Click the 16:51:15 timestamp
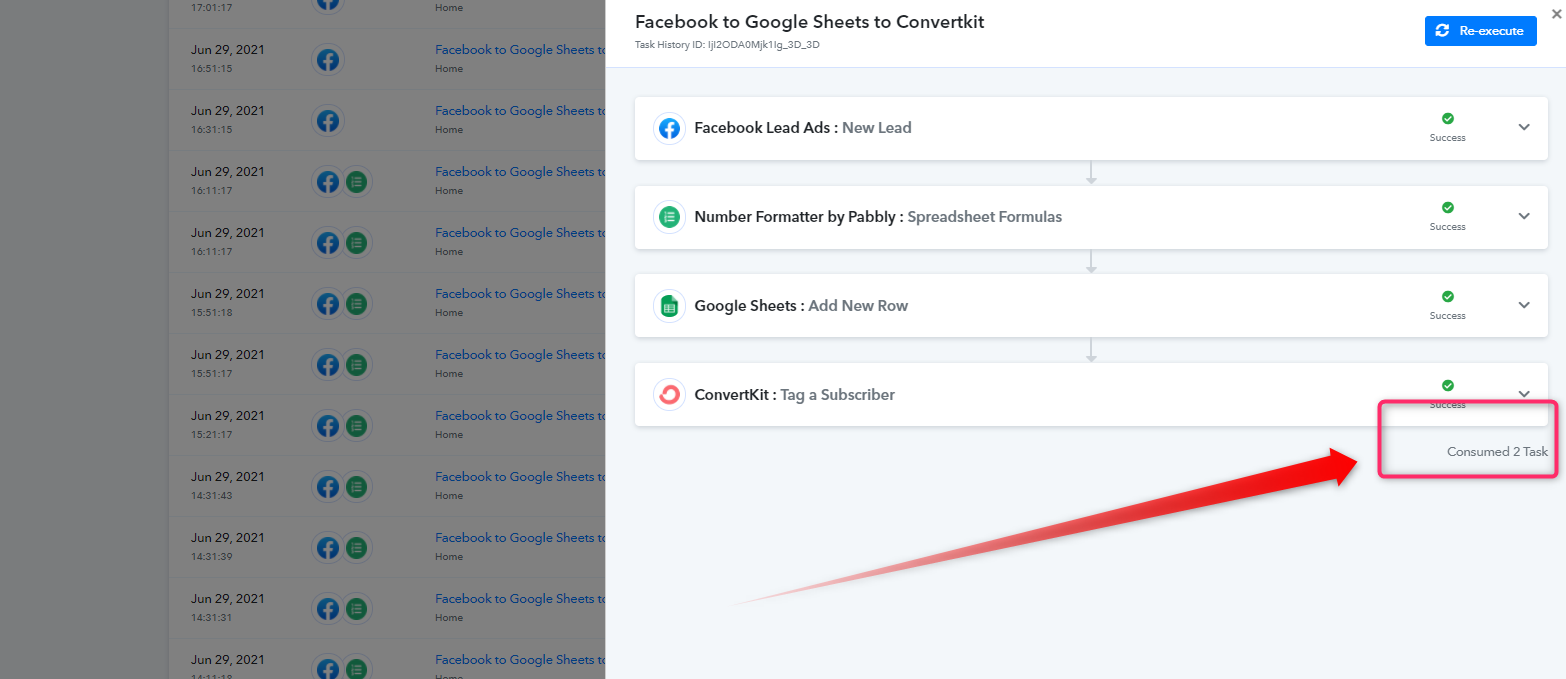 [212, 69]
